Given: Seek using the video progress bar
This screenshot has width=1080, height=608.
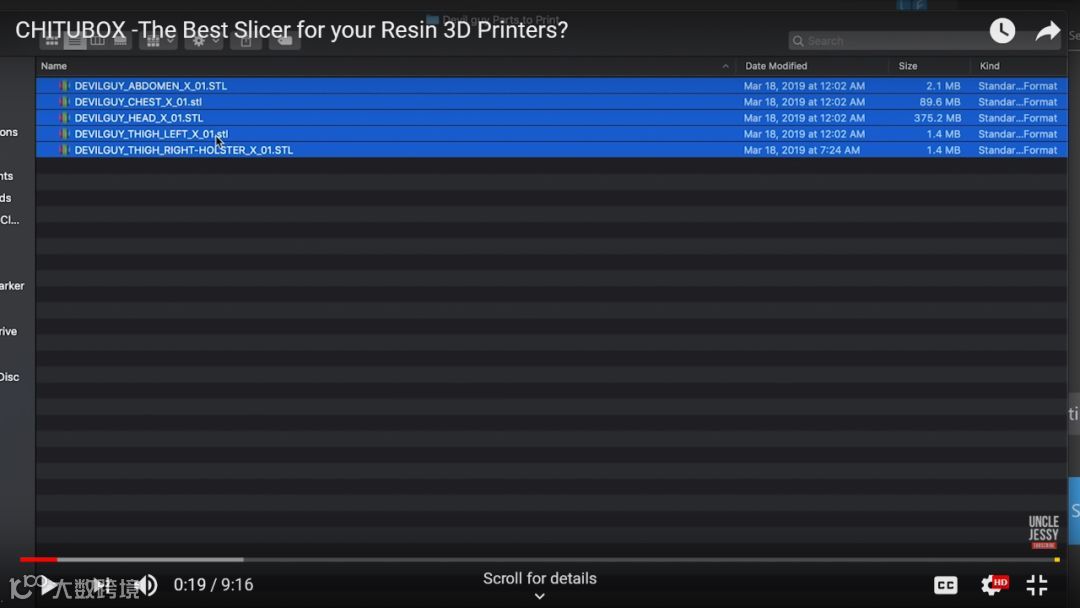Looking at the screenshot, I should (540, 559).
